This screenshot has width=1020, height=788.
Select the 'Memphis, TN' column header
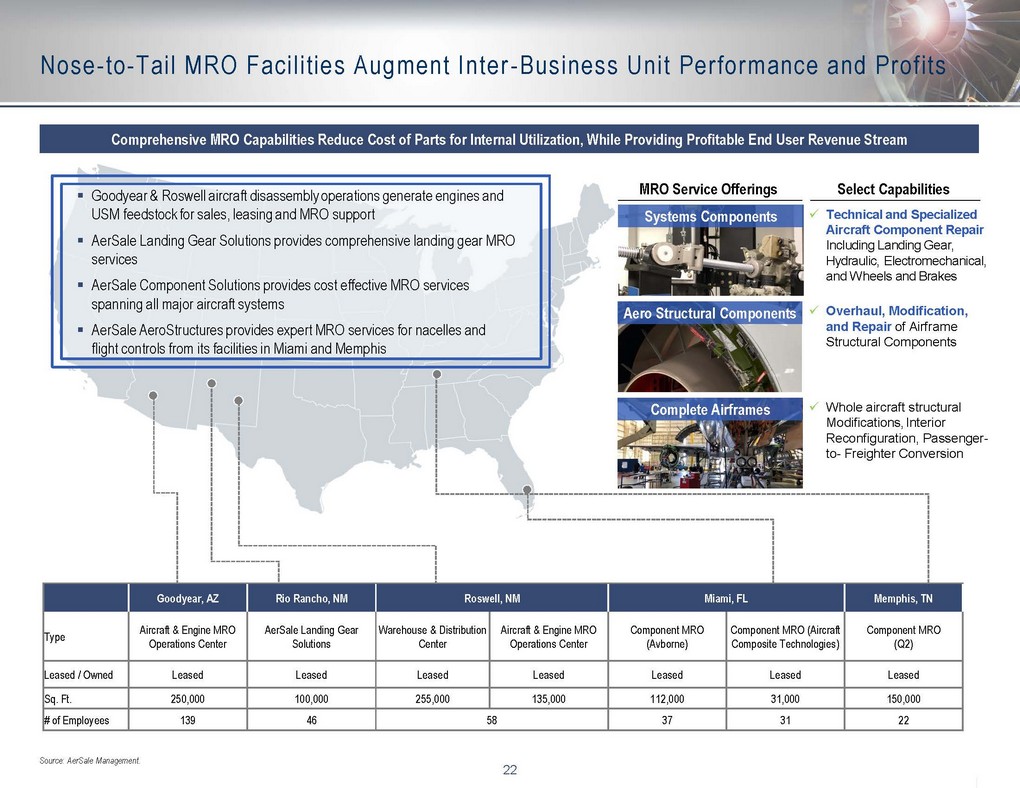coord(903,598)
